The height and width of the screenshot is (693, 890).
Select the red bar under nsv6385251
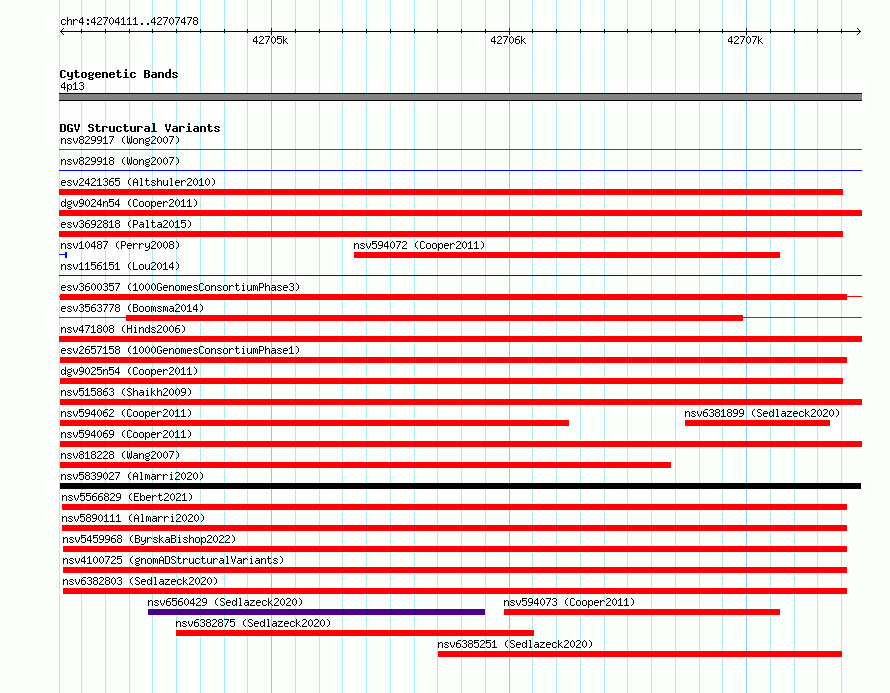click(640, 654)
